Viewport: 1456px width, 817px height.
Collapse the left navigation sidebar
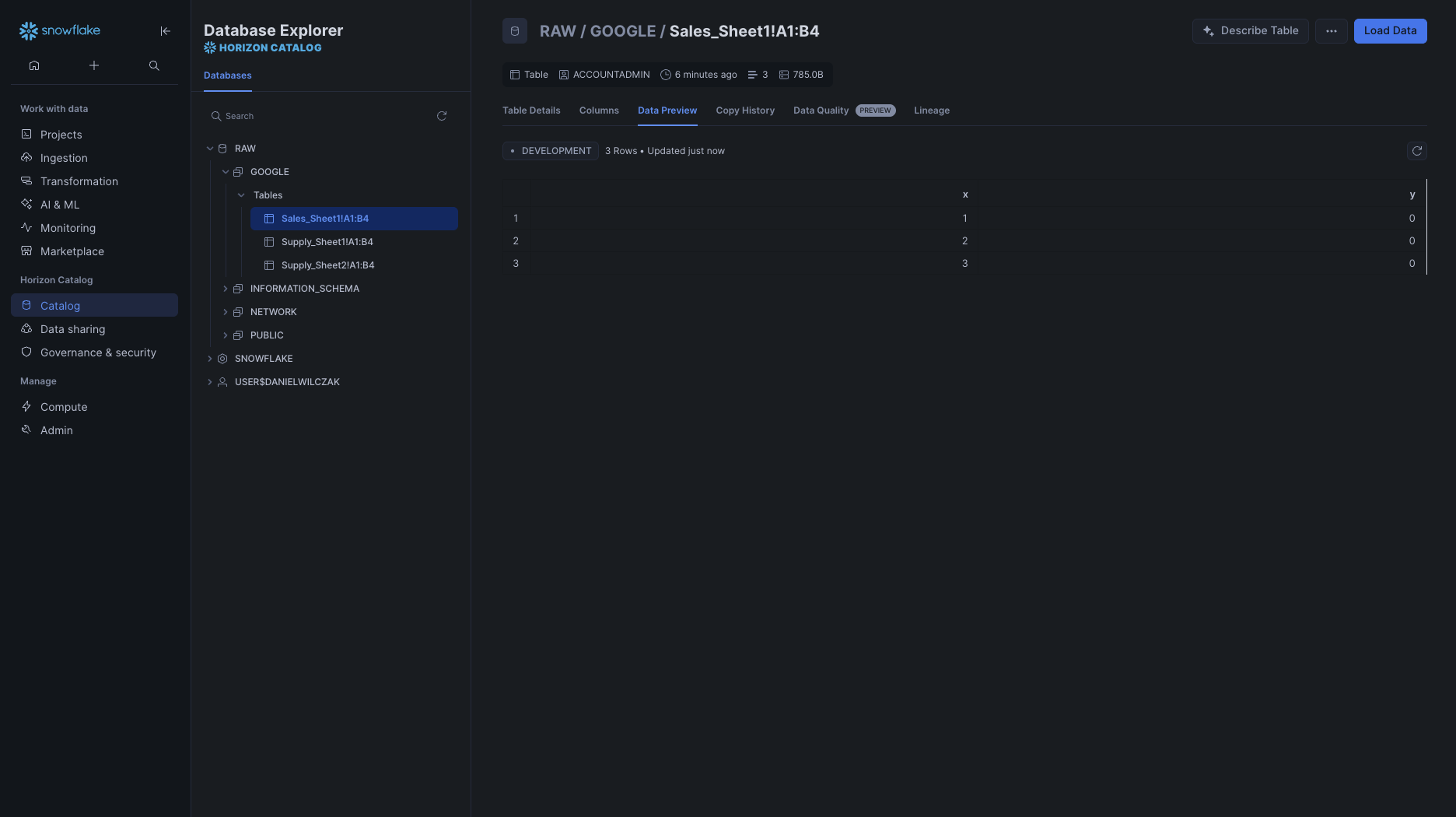click(165, 31)
